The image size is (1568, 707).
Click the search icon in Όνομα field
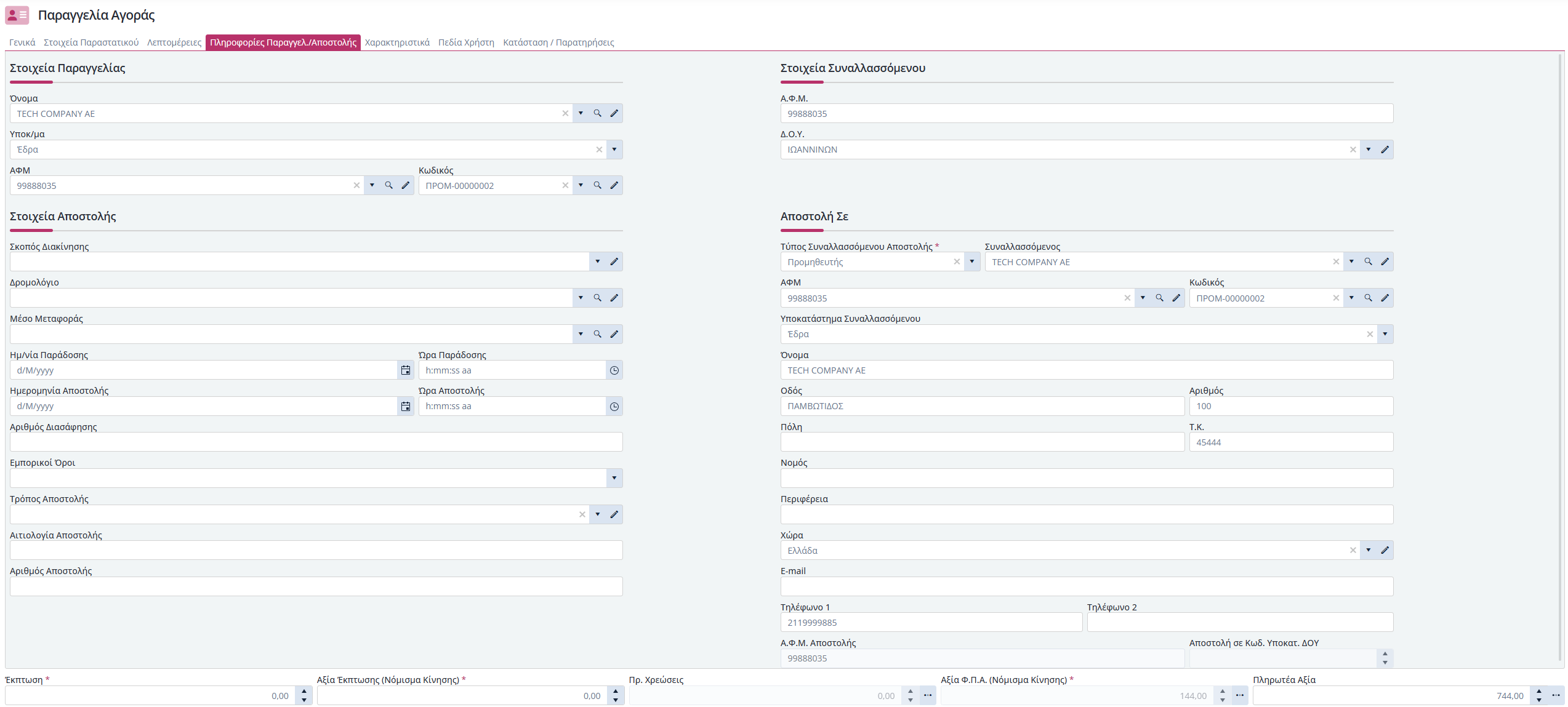[x=597, y=113]
